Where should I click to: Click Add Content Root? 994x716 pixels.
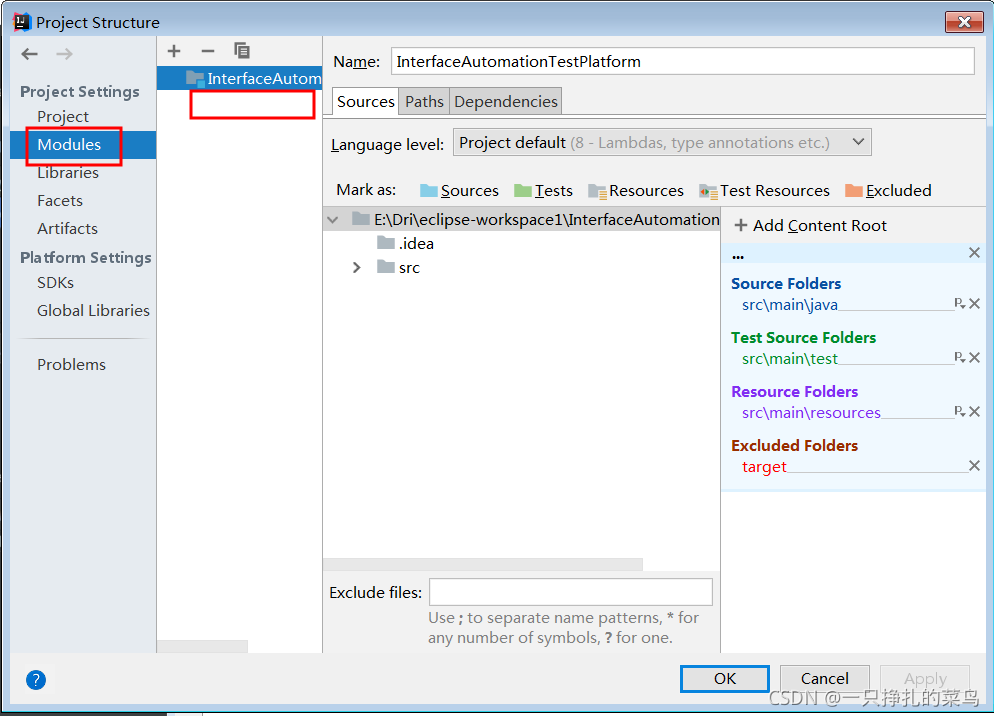pos(810,226)
